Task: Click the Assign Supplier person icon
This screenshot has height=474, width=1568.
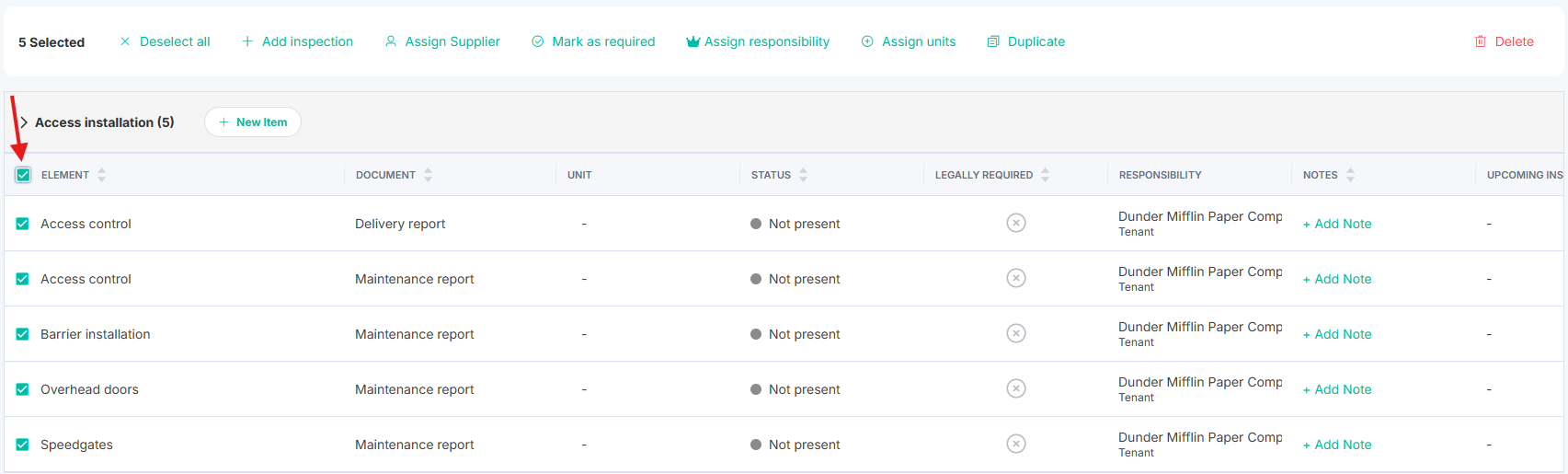Action: tap(391, 41)
